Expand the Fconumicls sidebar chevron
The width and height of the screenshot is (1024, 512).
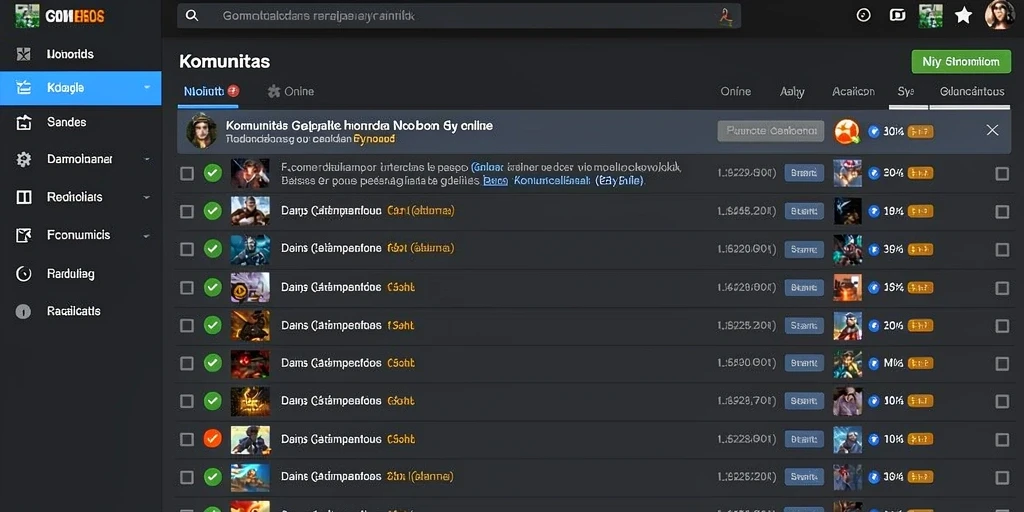click(147, 236)
